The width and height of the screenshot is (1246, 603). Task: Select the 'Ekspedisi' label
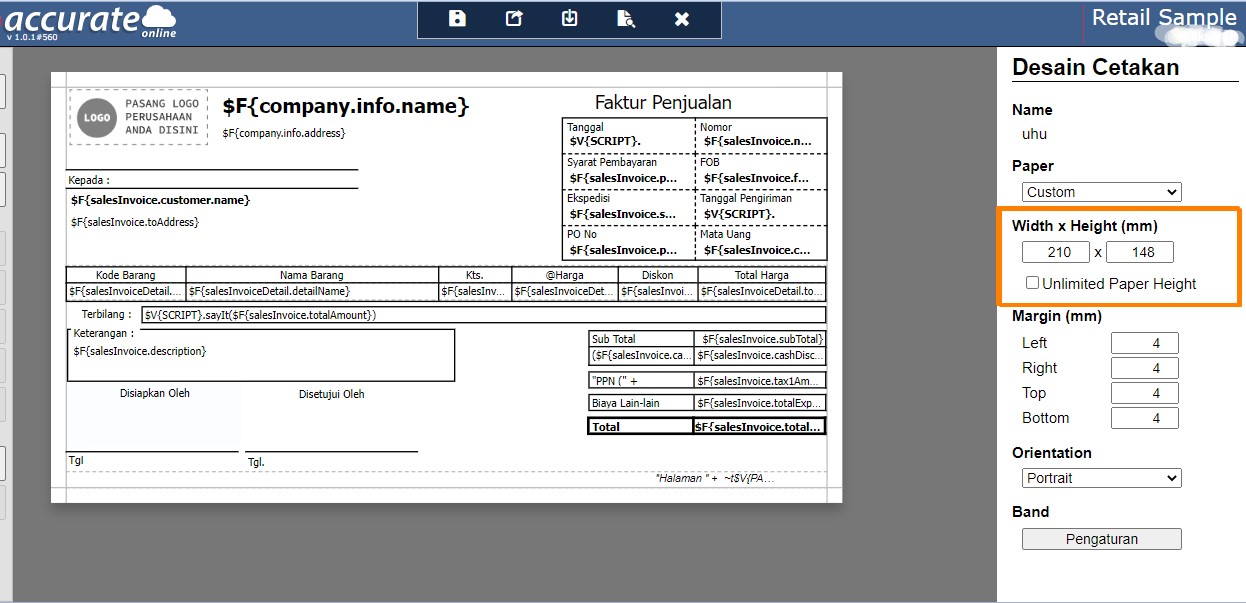(x=589, y=198)
